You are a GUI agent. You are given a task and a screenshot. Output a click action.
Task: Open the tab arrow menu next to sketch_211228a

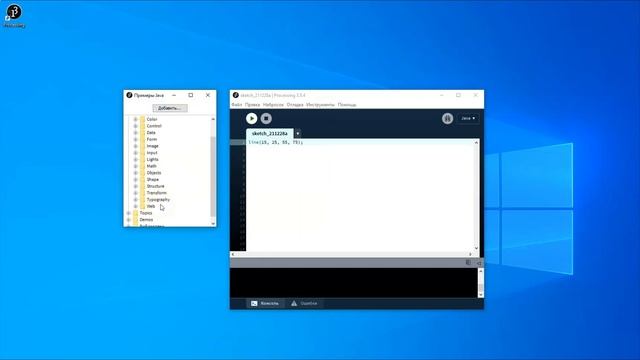click(x=298, y=133)
